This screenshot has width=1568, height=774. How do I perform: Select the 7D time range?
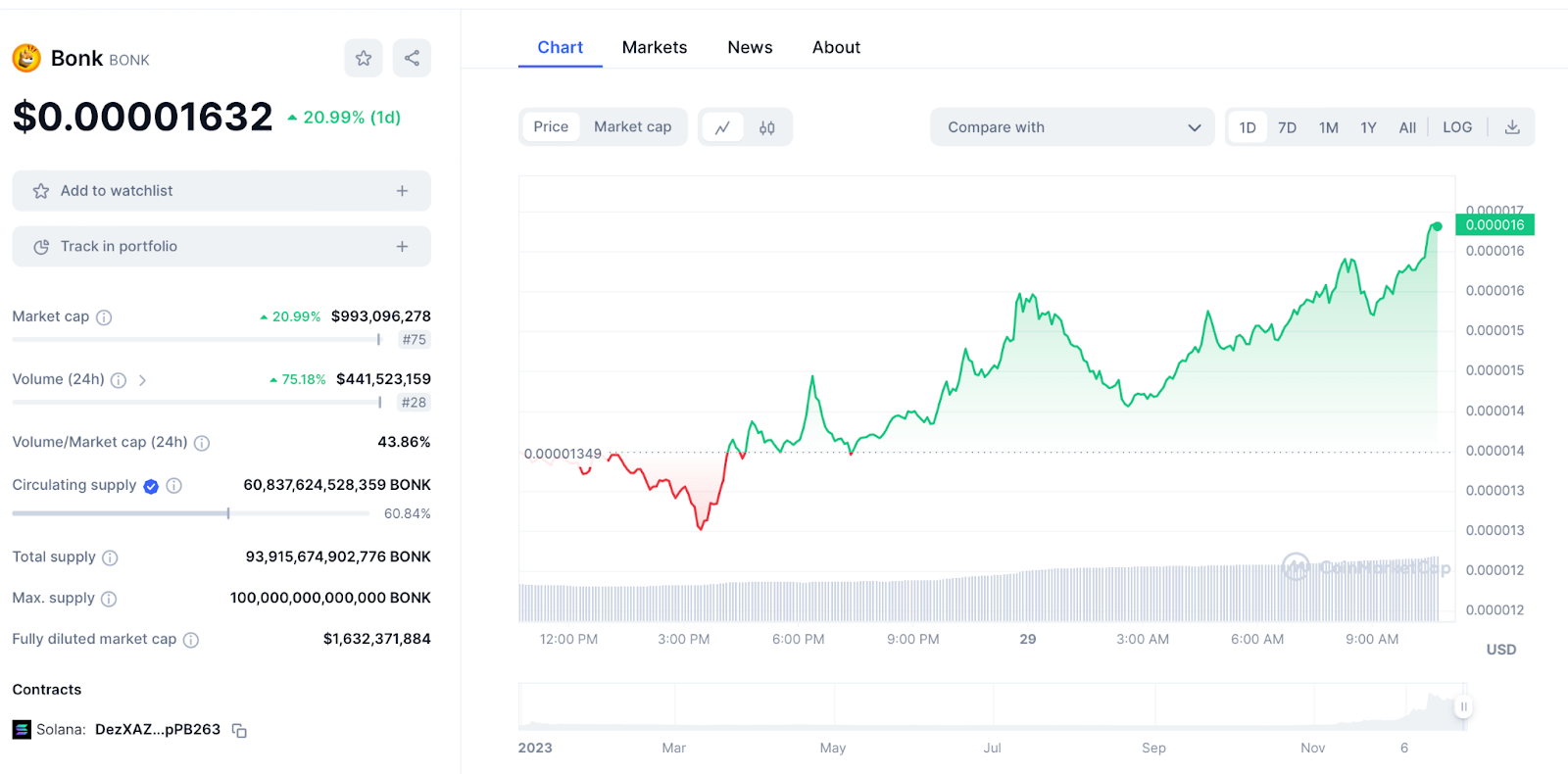pyautogui.click(x=1288, y=127)
